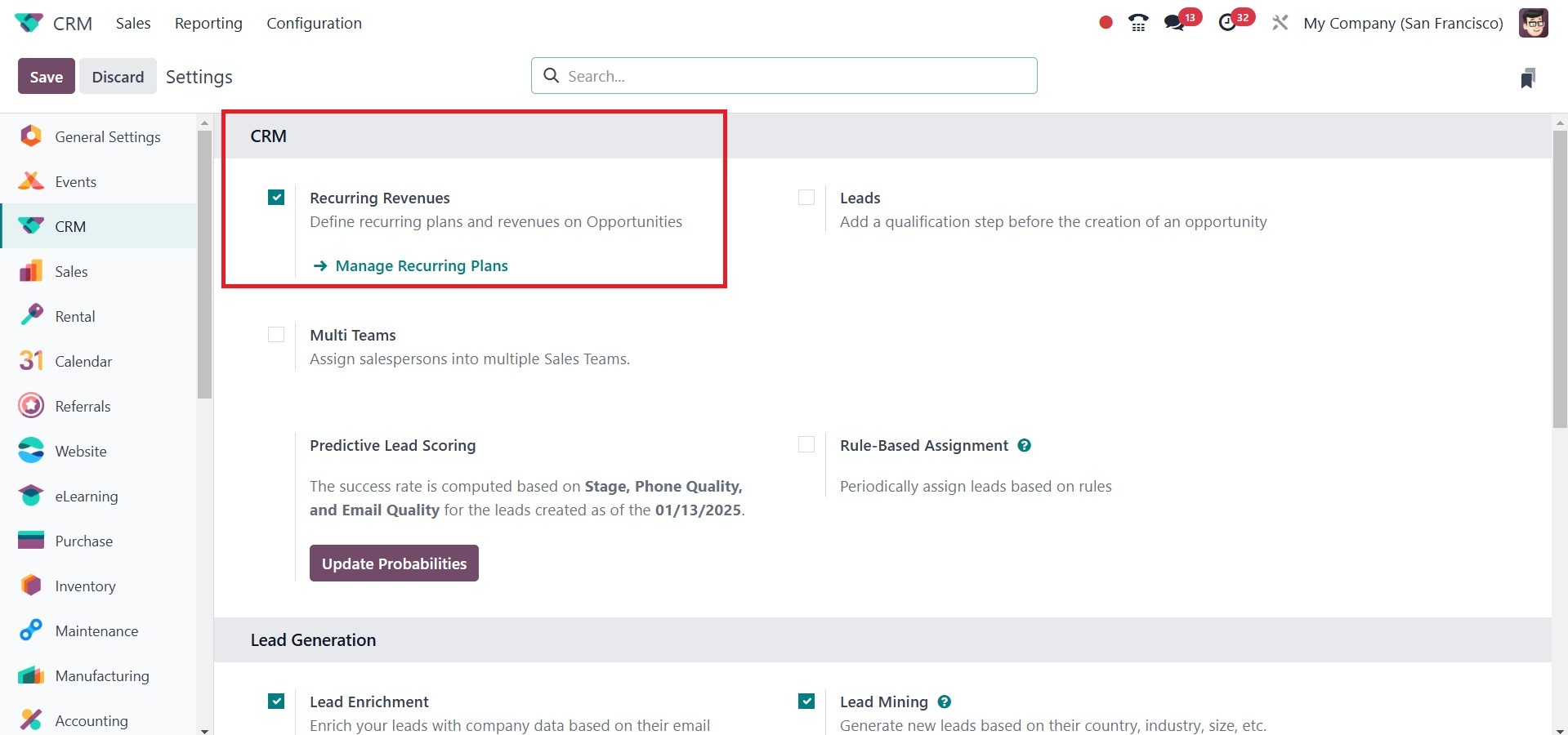Click the Settings breadcrumb title
Image resolution: width=1568 pixels, height=735 pixels.
(199, 77)
